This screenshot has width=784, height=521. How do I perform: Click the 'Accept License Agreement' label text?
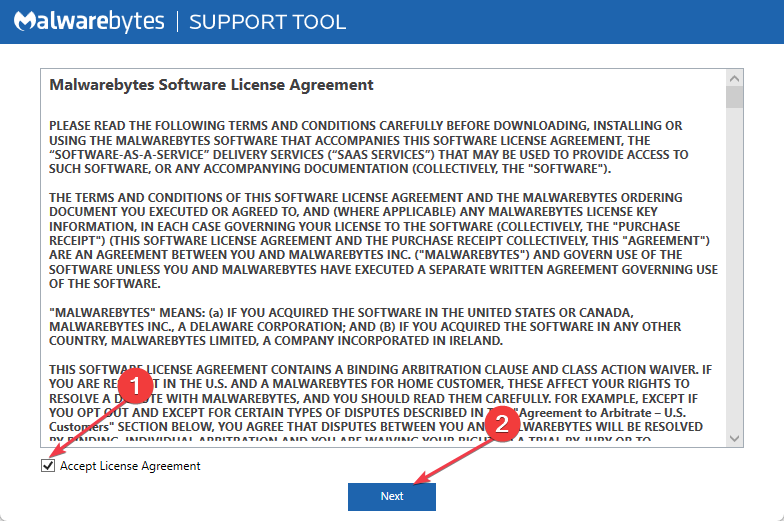click(x=130, y=466)
